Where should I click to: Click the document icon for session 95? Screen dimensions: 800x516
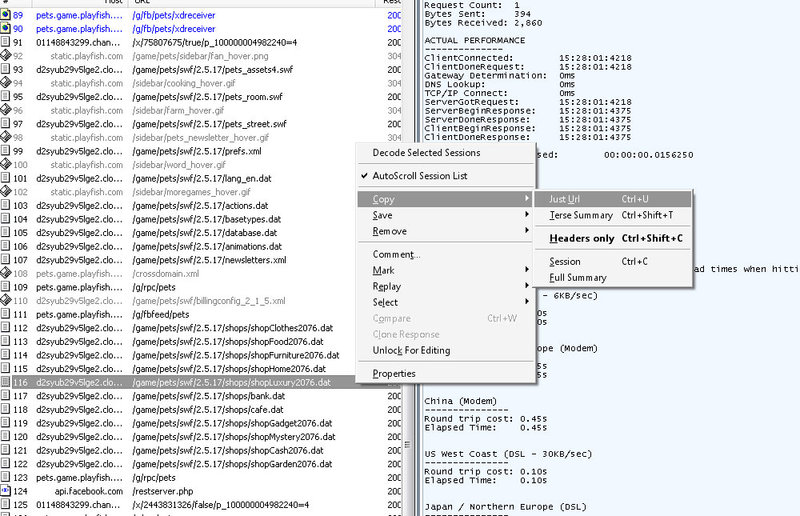tap(6, 96)
